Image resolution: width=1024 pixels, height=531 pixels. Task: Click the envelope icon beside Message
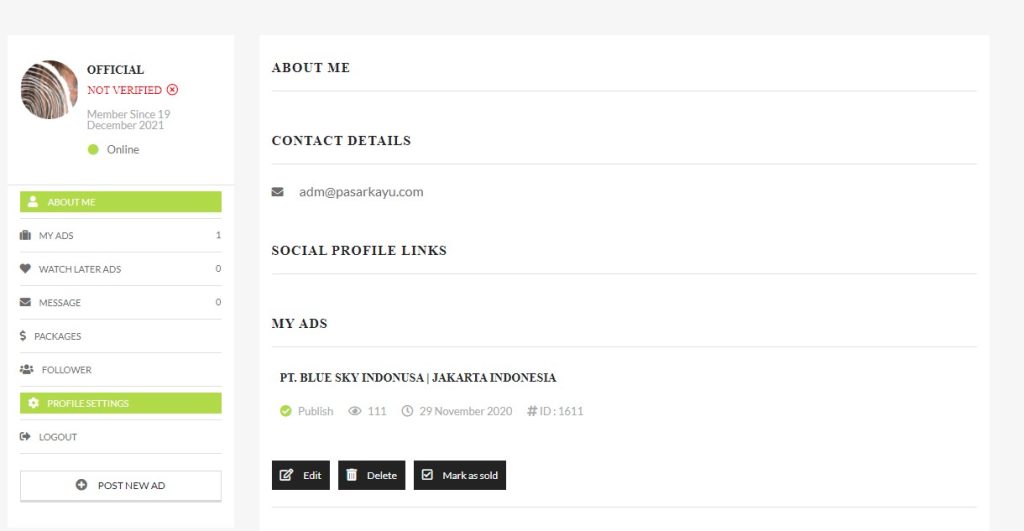tap(26, 302)
